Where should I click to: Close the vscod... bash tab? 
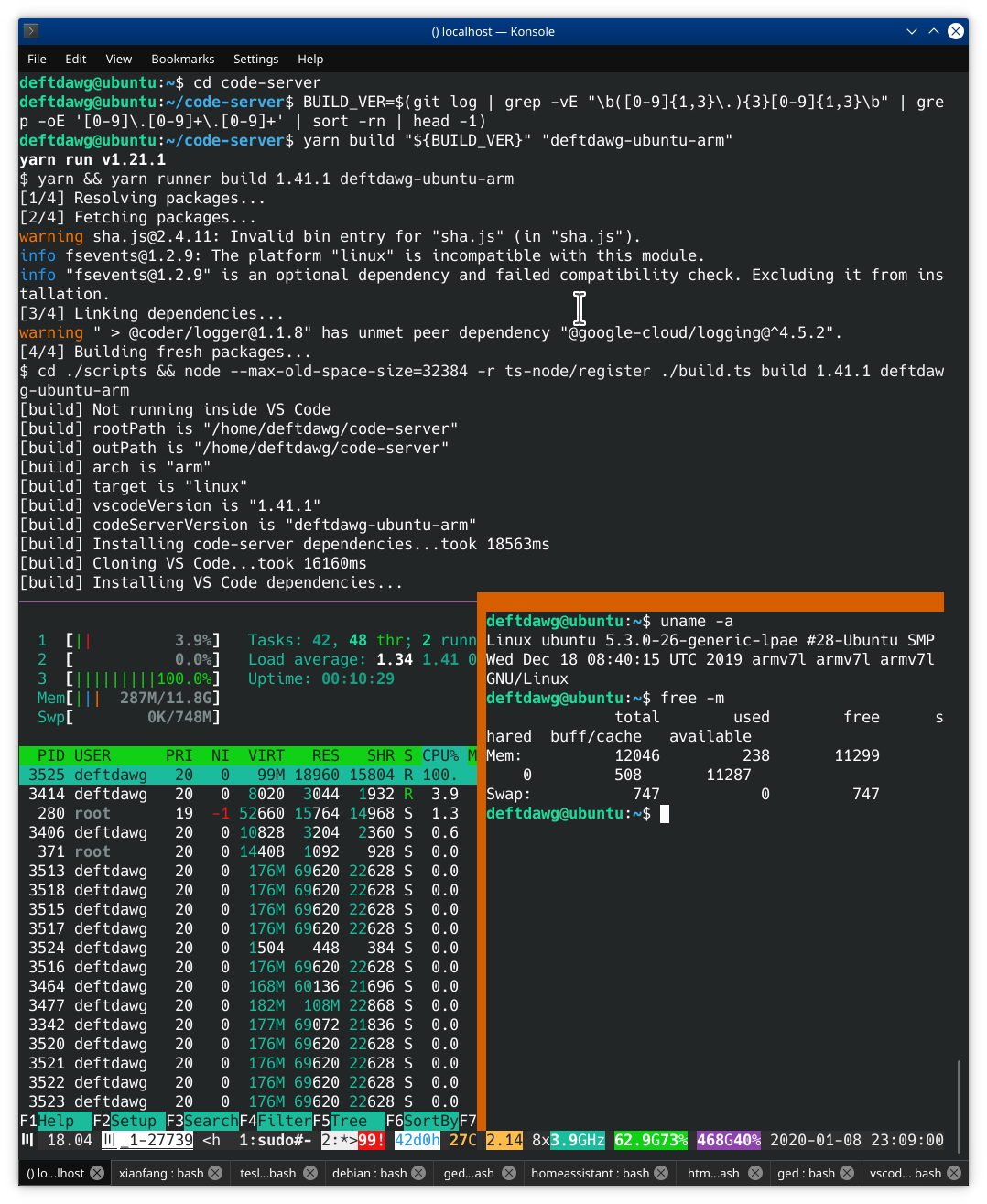[x=953, y=1173]
